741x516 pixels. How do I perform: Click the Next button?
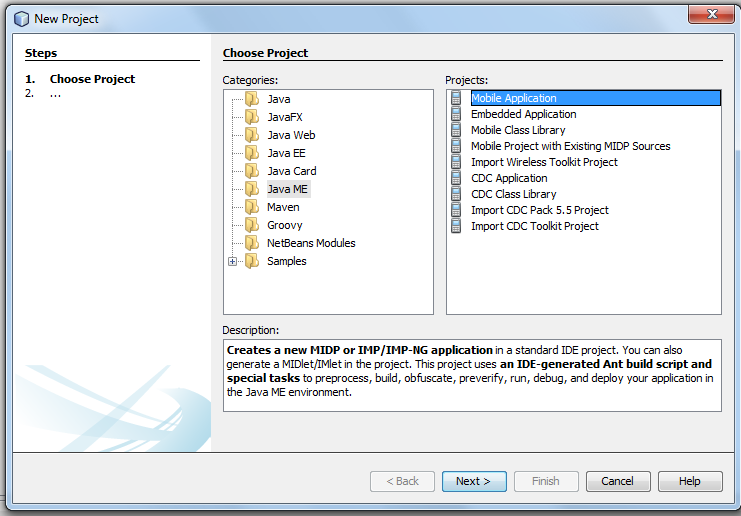474,481
